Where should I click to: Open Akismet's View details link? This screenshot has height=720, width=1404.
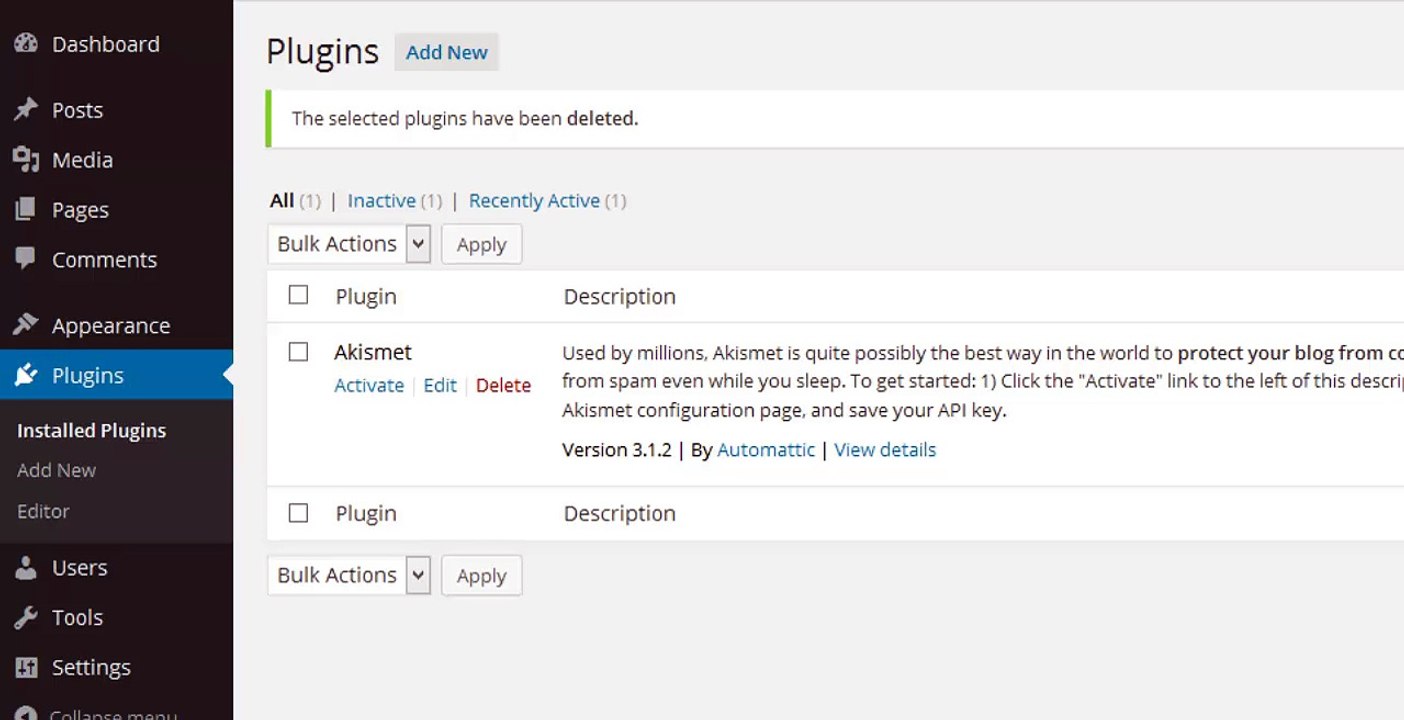pos(885,450)
